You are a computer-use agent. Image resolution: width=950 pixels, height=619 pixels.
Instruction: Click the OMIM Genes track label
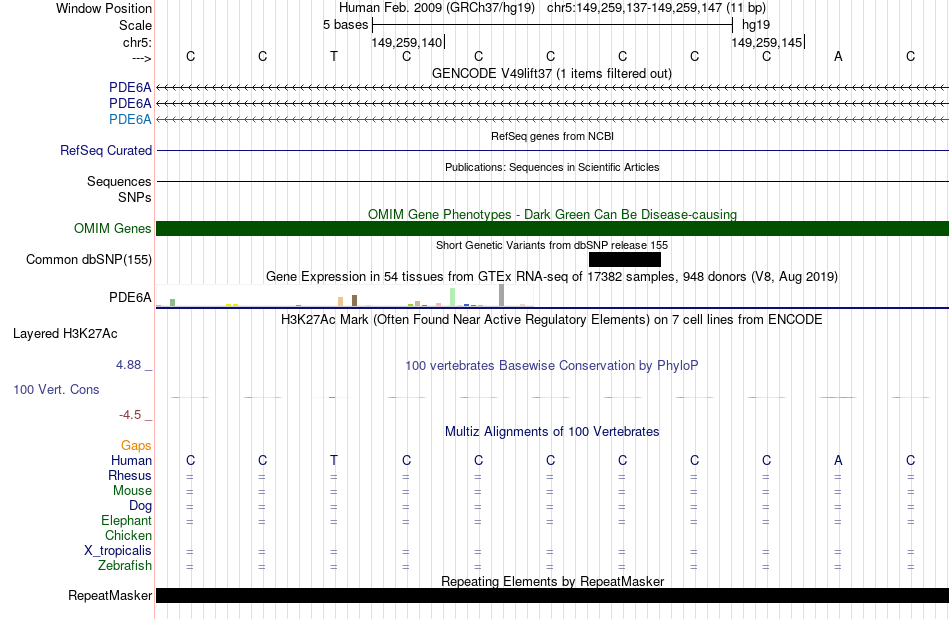click(x=113, y=228)
